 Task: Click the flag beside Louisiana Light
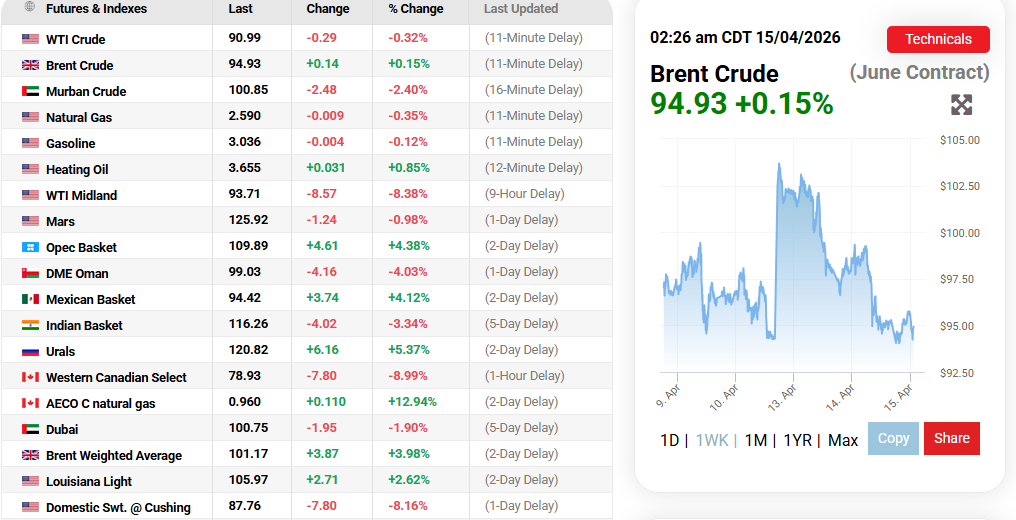[30, 481]
